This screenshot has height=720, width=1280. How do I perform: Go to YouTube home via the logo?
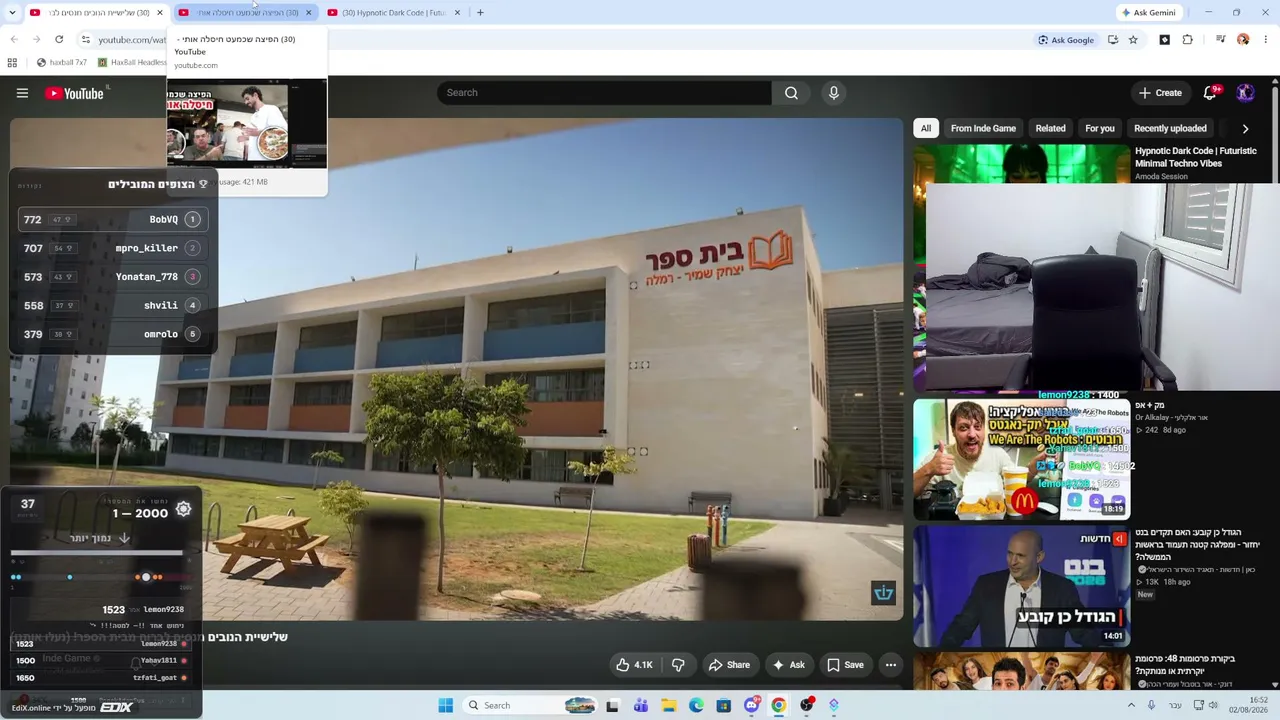click(x=75, y=93)
